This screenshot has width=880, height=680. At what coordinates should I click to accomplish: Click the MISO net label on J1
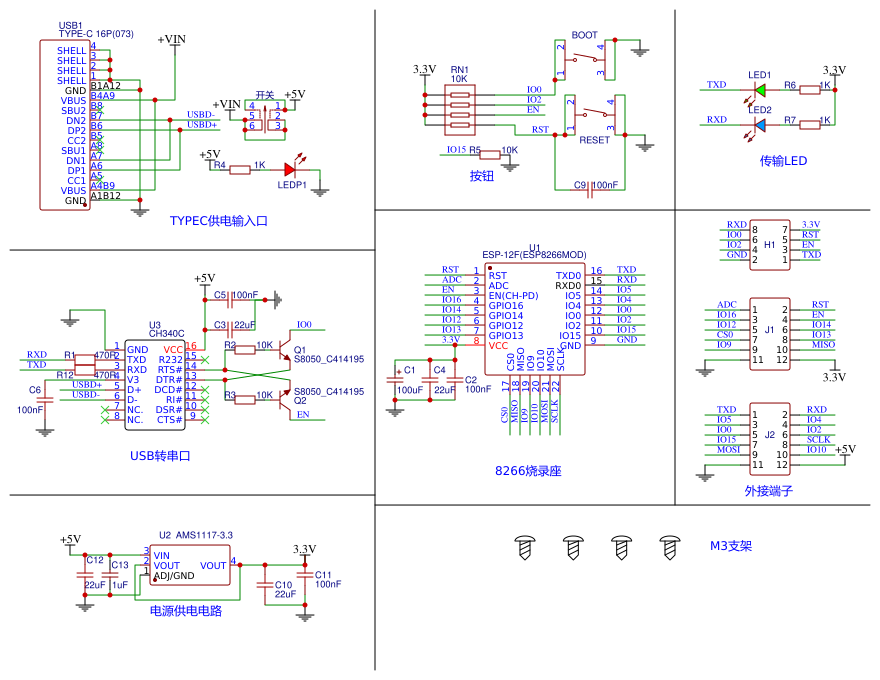823,344
